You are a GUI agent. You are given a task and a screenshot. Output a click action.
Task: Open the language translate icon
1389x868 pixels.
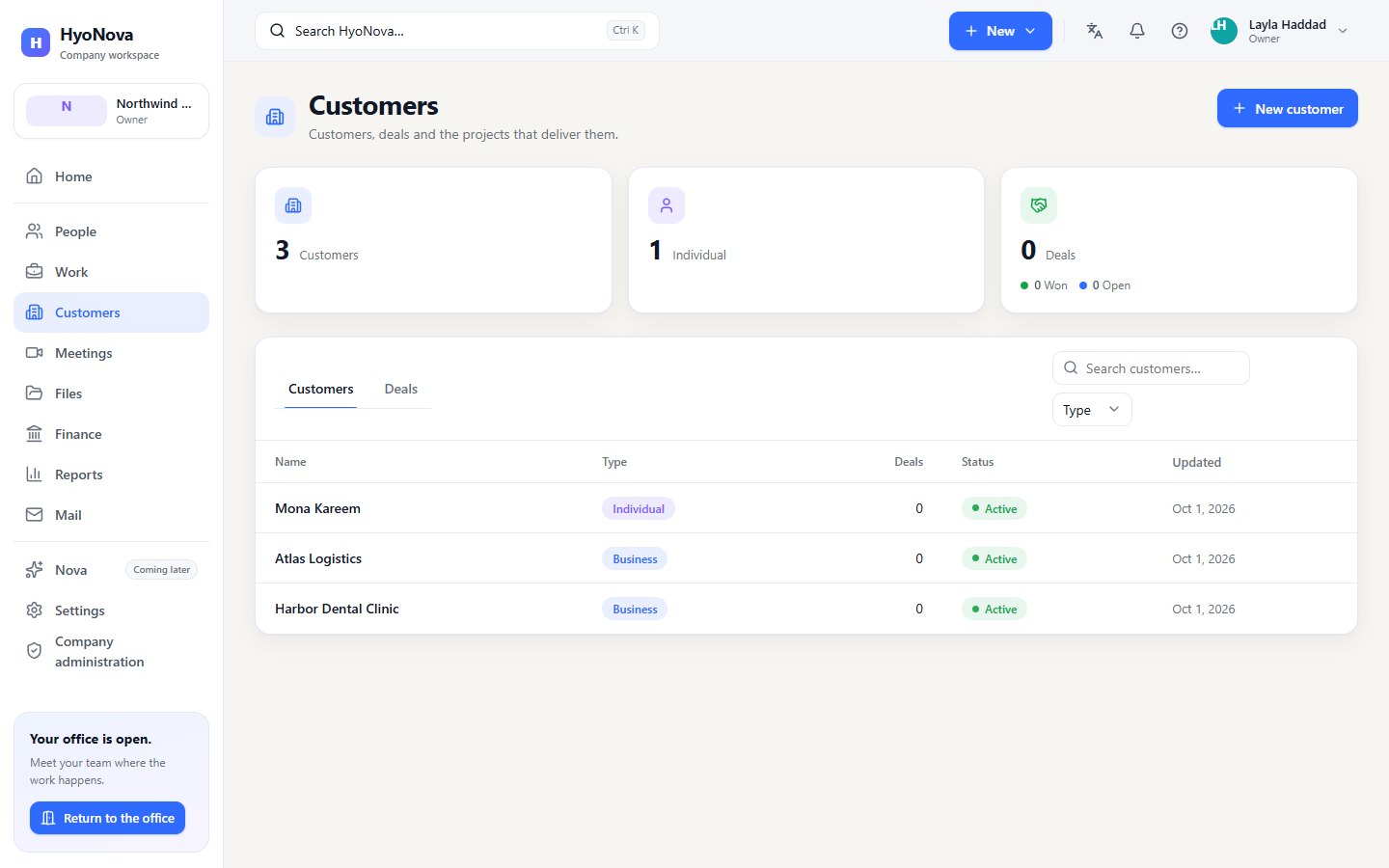[1095, 31]
